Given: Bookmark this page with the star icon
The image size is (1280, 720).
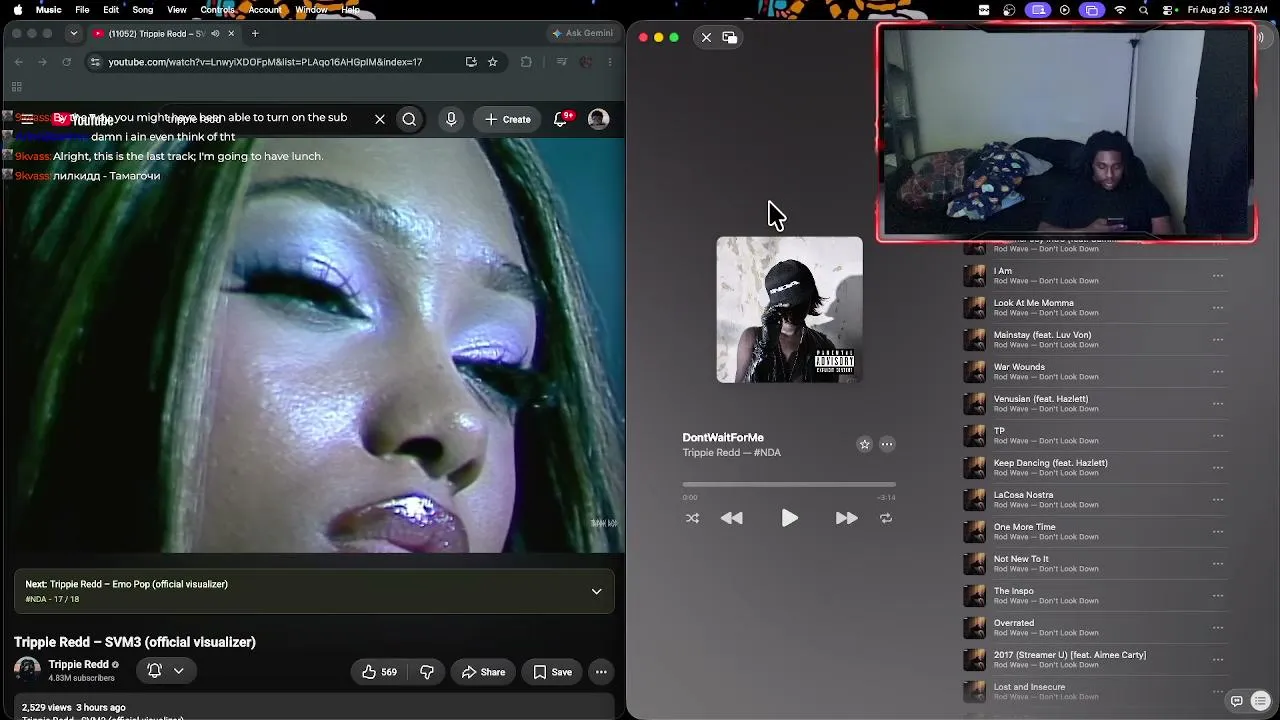Looking at the screenshot, I should coord(493,62).
